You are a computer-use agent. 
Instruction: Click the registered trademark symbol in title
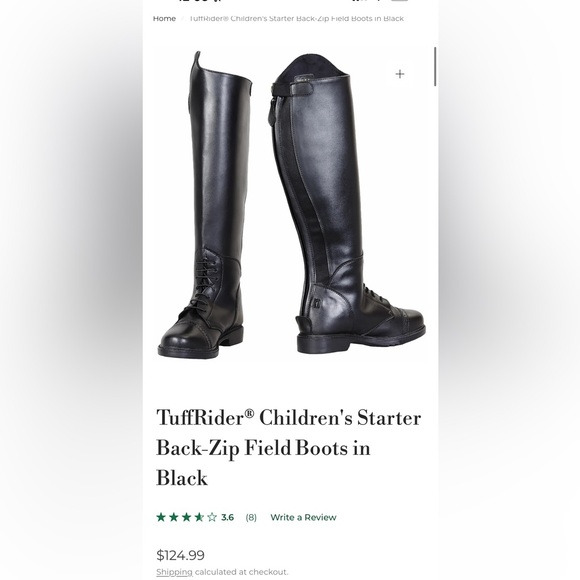click(250, 413)
